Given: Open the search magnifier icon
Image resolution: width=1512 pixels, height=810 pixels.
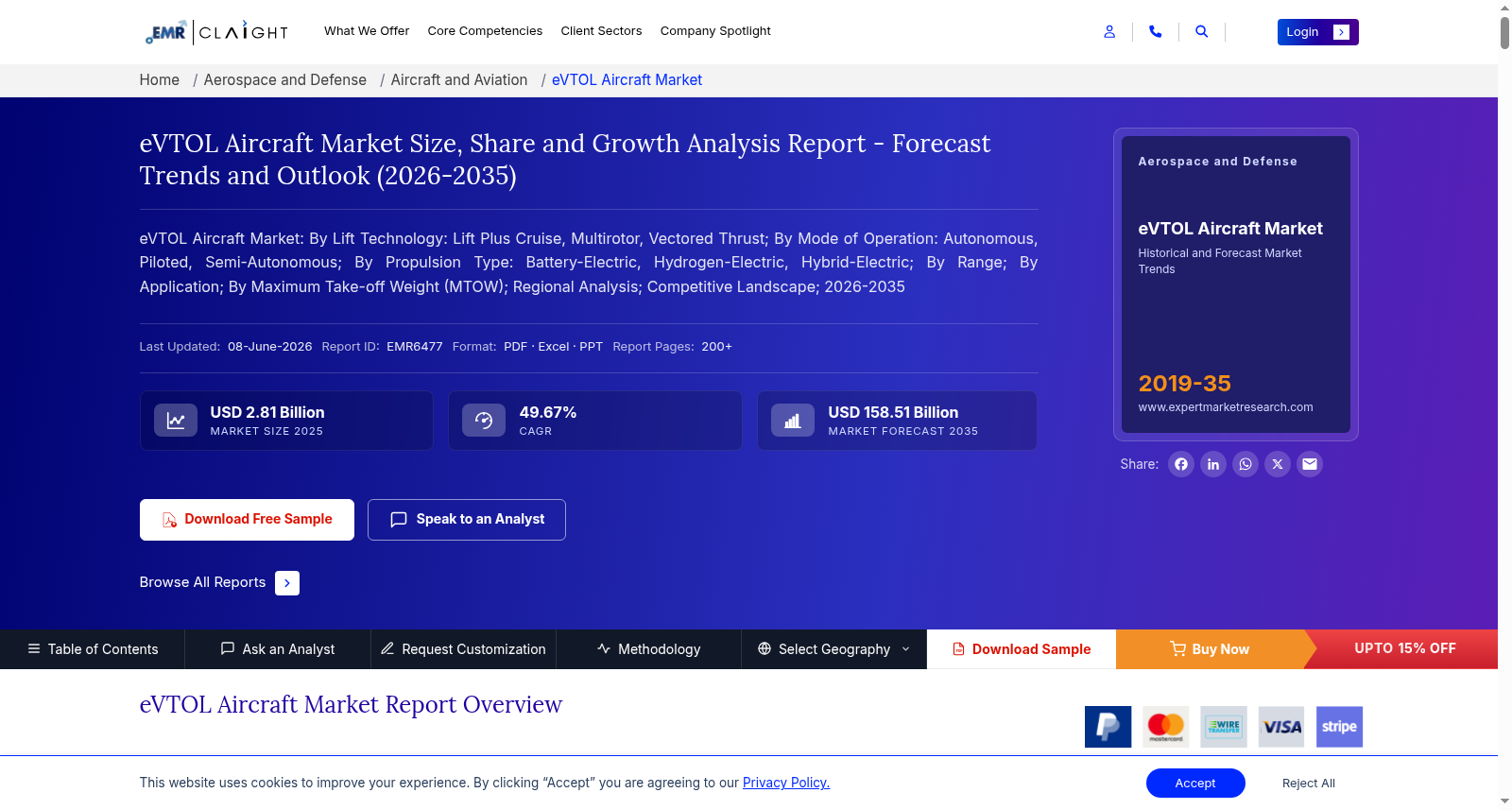Looking at the screenshot, I should pos(1201,31).
